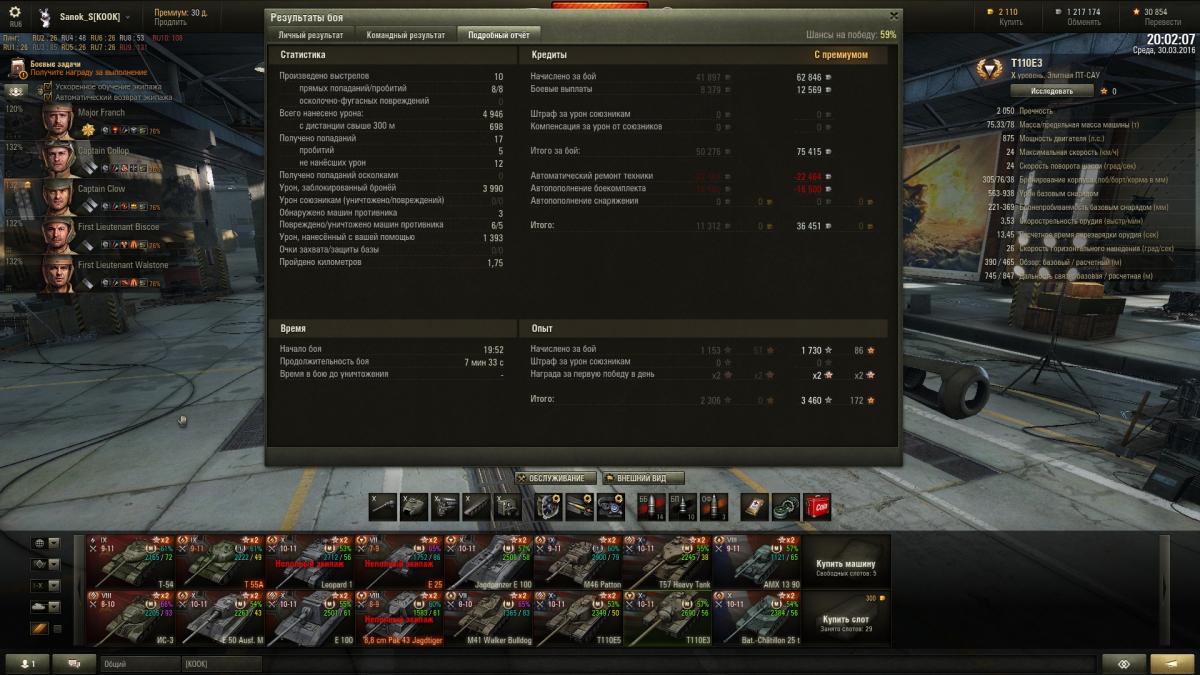
Task: Select the suspension tracks module slot icon
Action: point(476,506)
